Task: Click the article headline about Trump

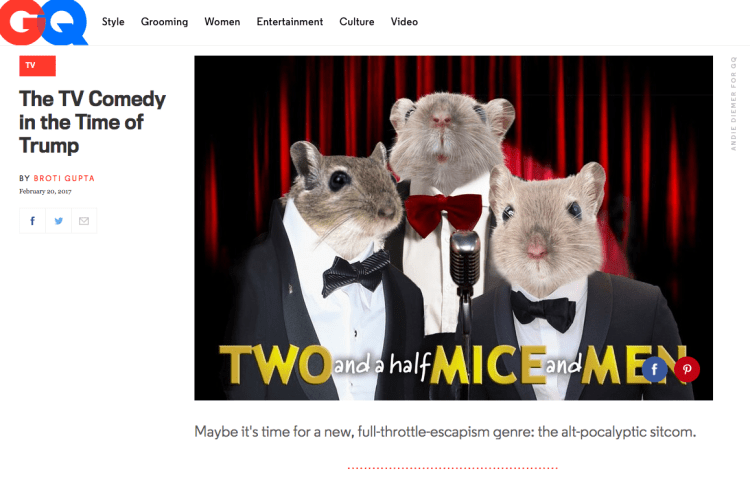Action: point(92,122)
